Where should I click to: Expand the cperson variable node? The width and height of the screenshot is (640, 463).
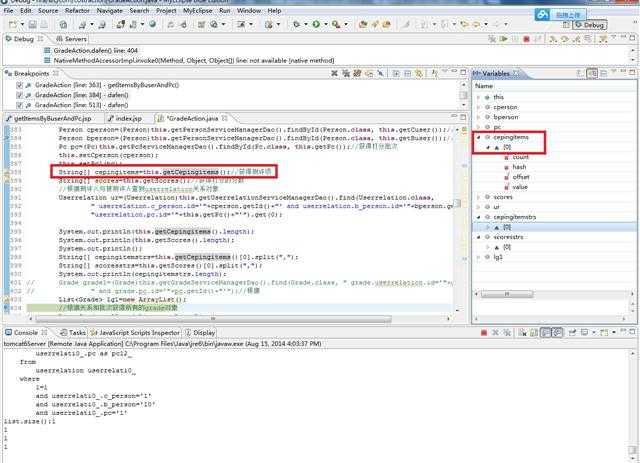479,107
